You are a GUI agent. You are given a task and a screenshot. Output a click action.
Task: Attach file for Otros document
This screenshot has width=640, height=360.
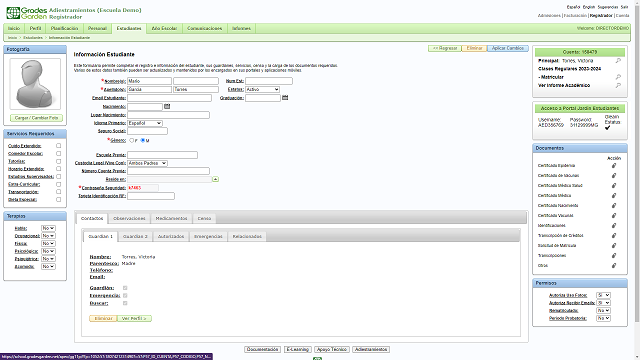pos(613,266)
